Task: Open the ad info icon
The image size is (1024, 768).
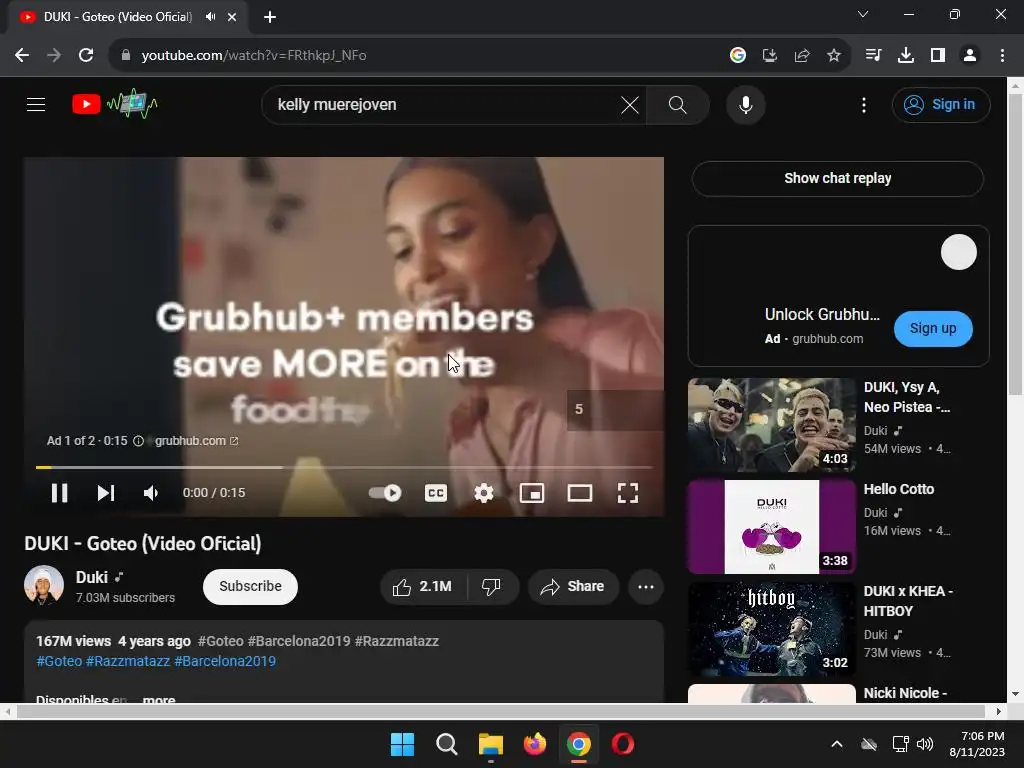Action: pos(138,441)
